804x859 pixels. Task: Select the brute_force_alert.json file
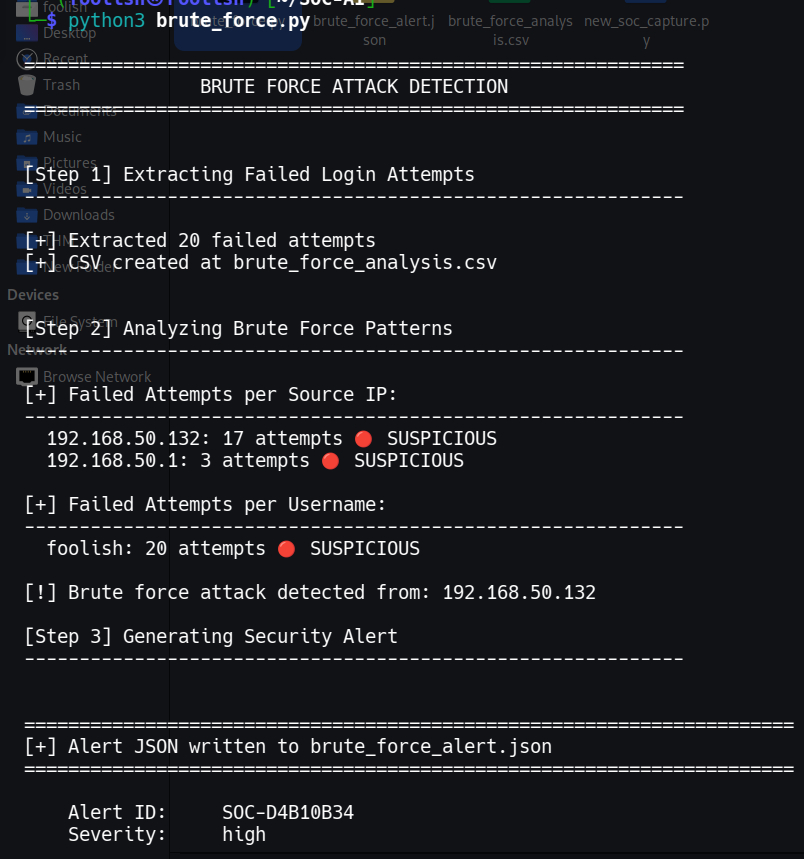click(374, 30)
